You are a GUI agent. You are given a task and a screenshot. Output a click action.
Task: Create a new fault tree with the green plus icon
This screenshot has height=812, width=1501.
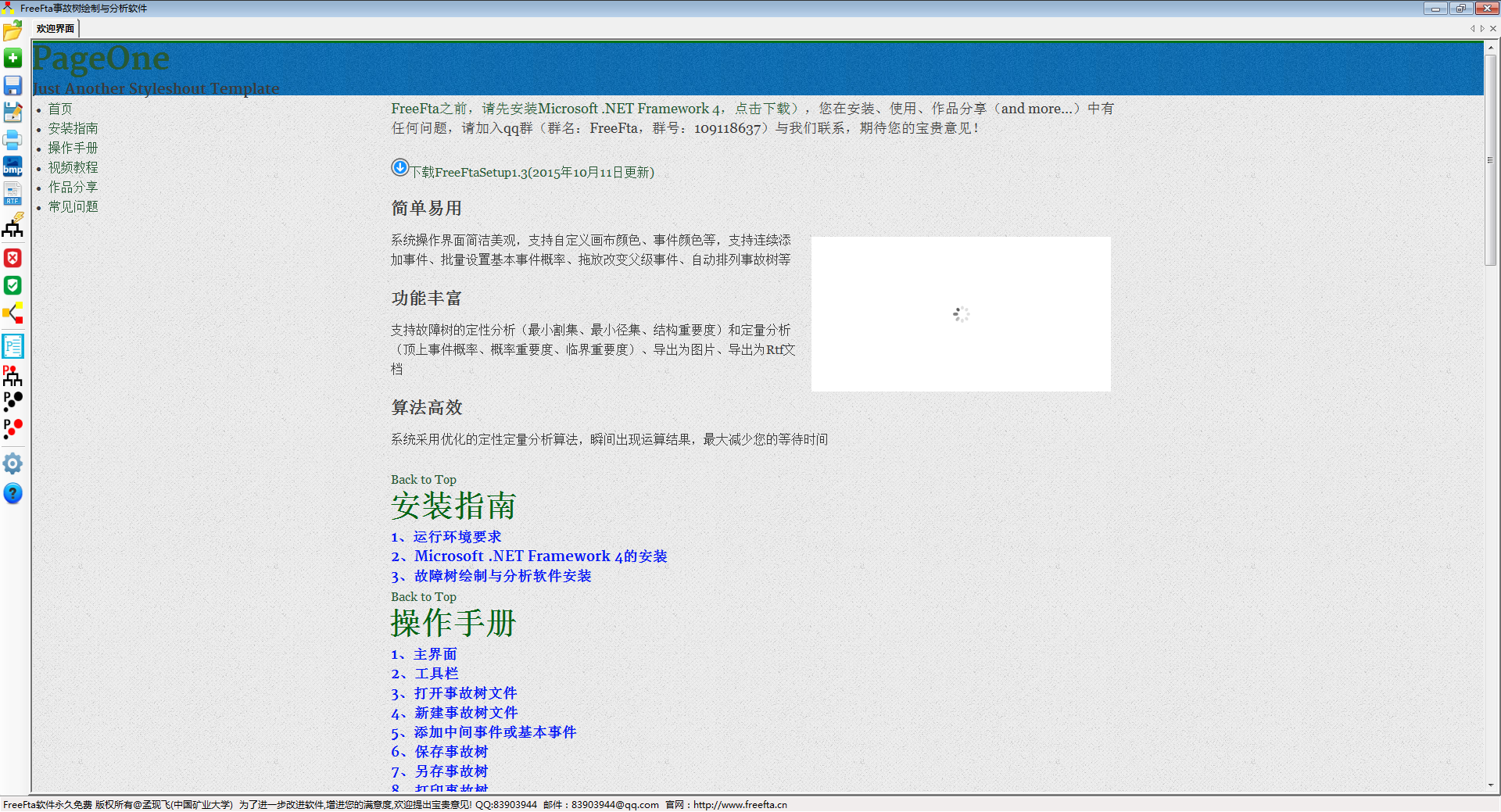13,58
